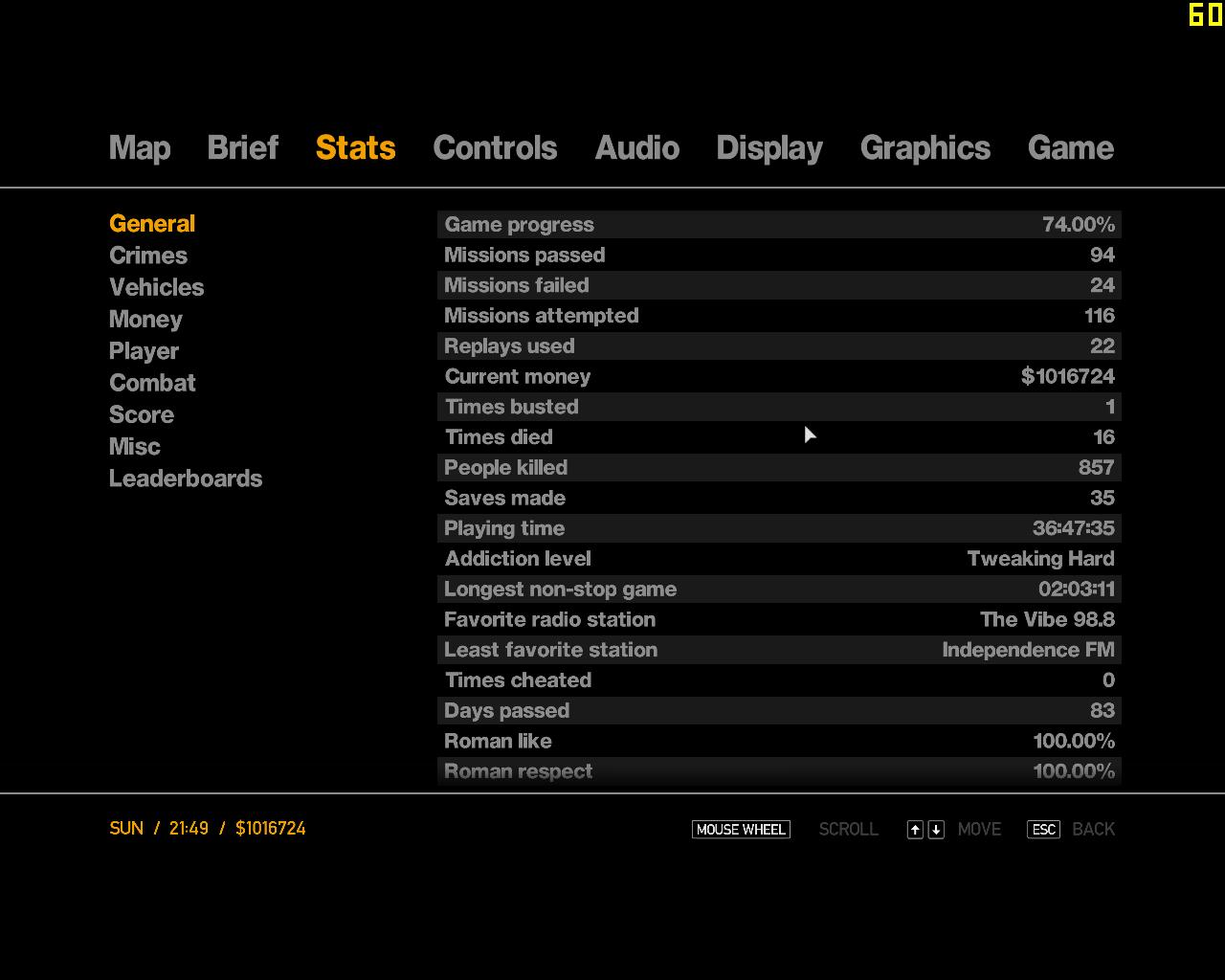Select the People killed row

tap(779, 467)
